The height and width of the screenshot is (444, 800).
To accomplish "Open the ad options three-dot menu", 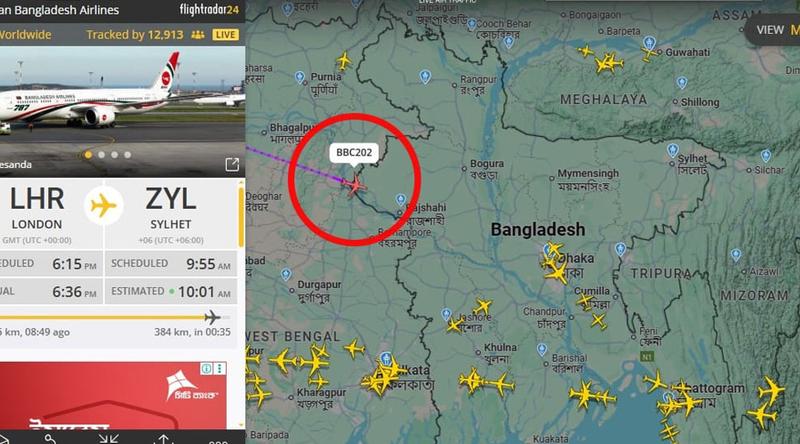I will [220, 368].
